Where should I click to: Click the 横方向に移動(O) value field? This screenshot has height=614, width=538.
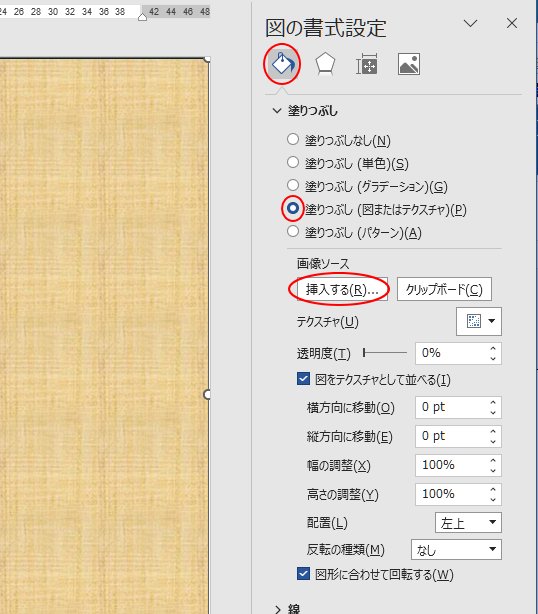(x=450, y=407)
